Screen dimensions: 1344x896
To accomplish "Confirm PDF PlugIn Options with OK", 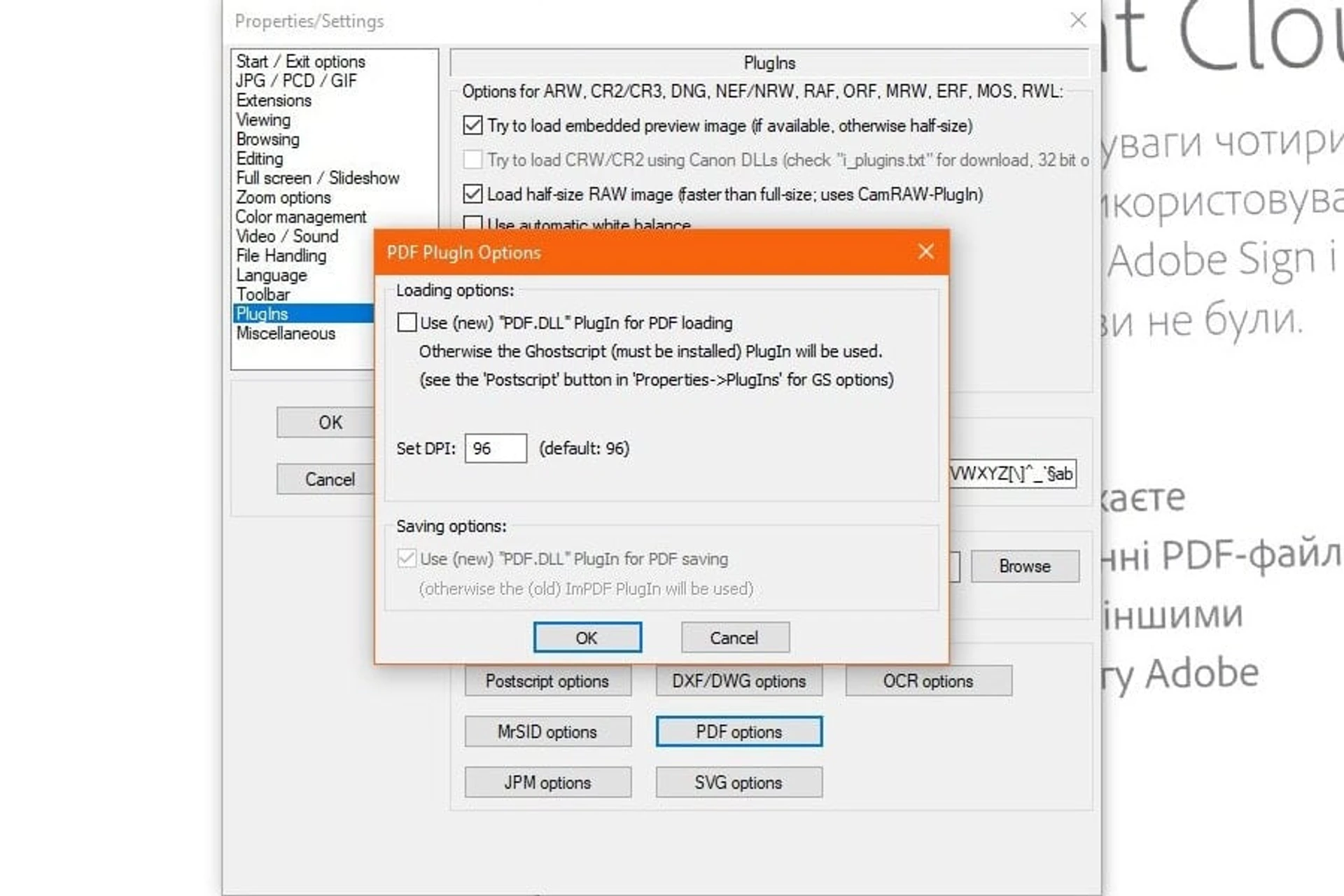I will [x=587, y=638].
